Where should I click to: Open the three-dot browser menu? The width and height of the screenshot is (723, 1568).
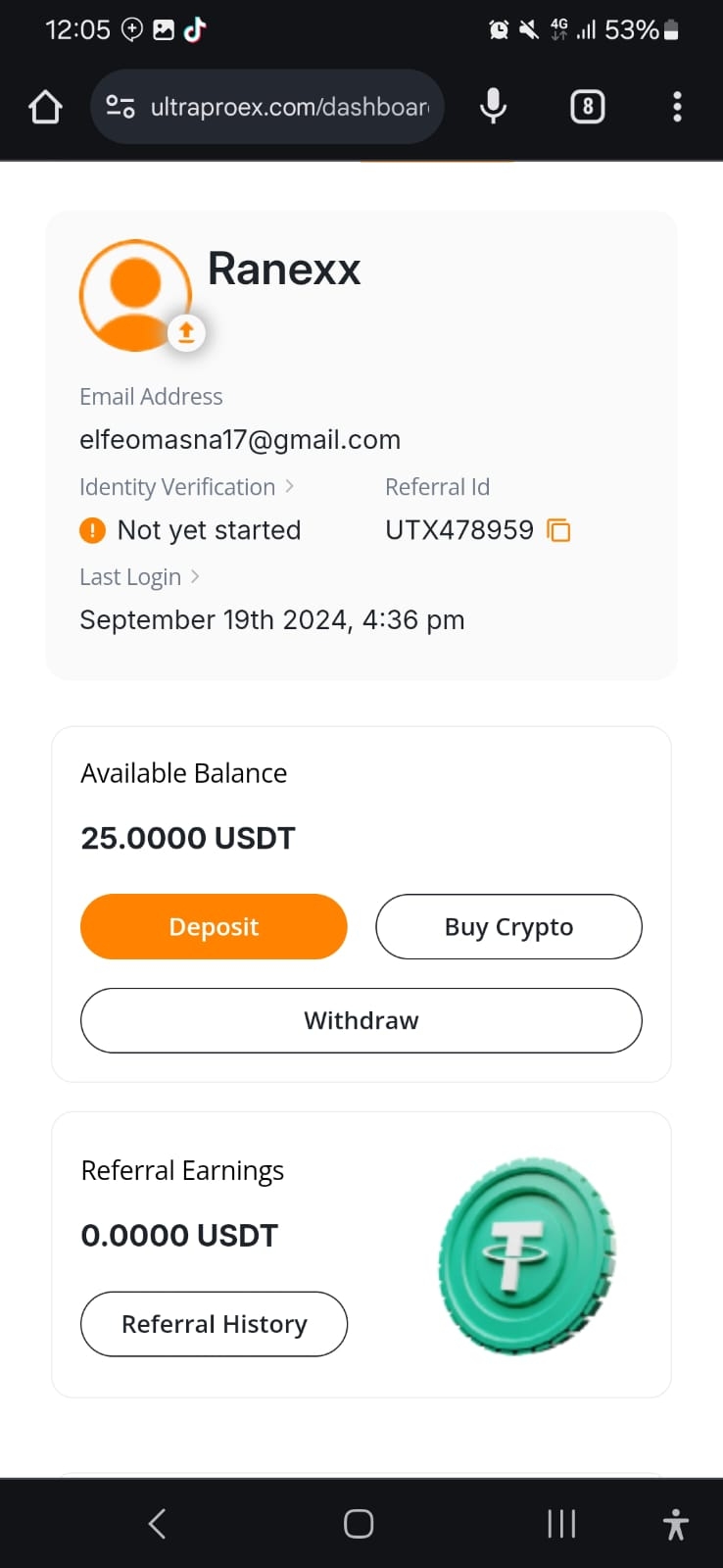pyautogui.click(x=677, y=106)
